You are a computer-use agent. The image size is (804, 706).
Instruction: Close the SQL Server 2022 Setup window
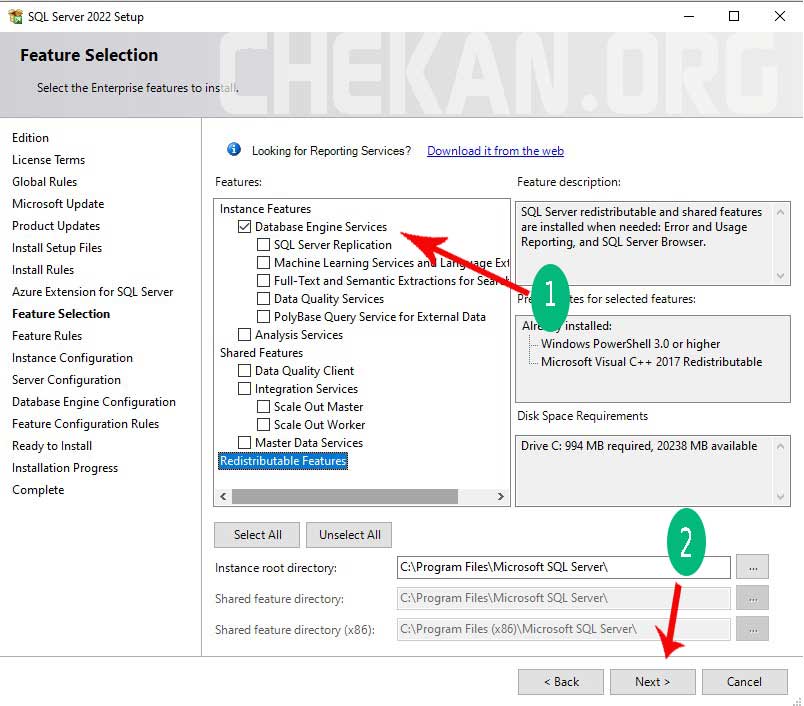(x=779, y=16)
